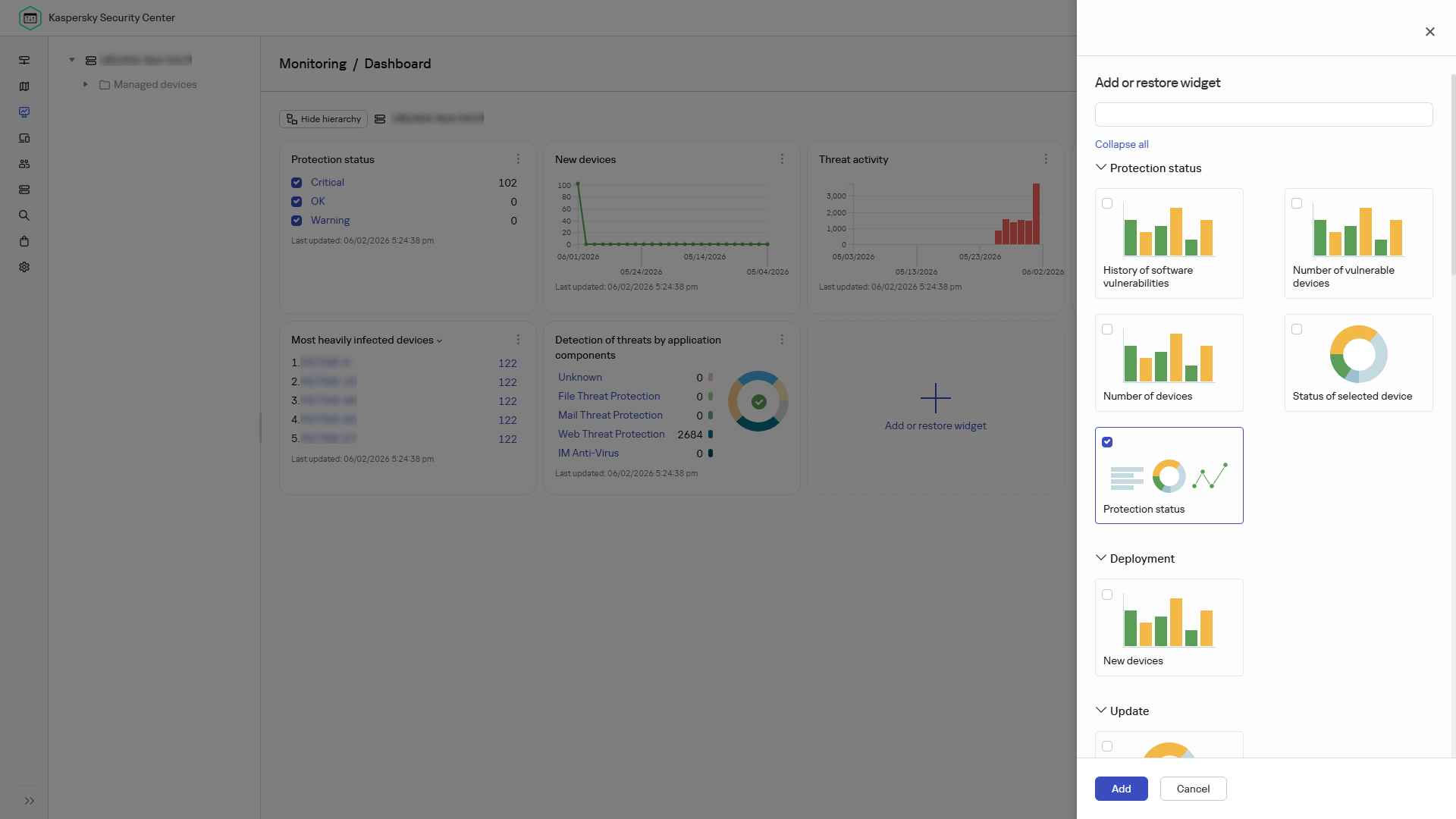Expand the Managed devices tree node
1456x819 pixels.
86,84
